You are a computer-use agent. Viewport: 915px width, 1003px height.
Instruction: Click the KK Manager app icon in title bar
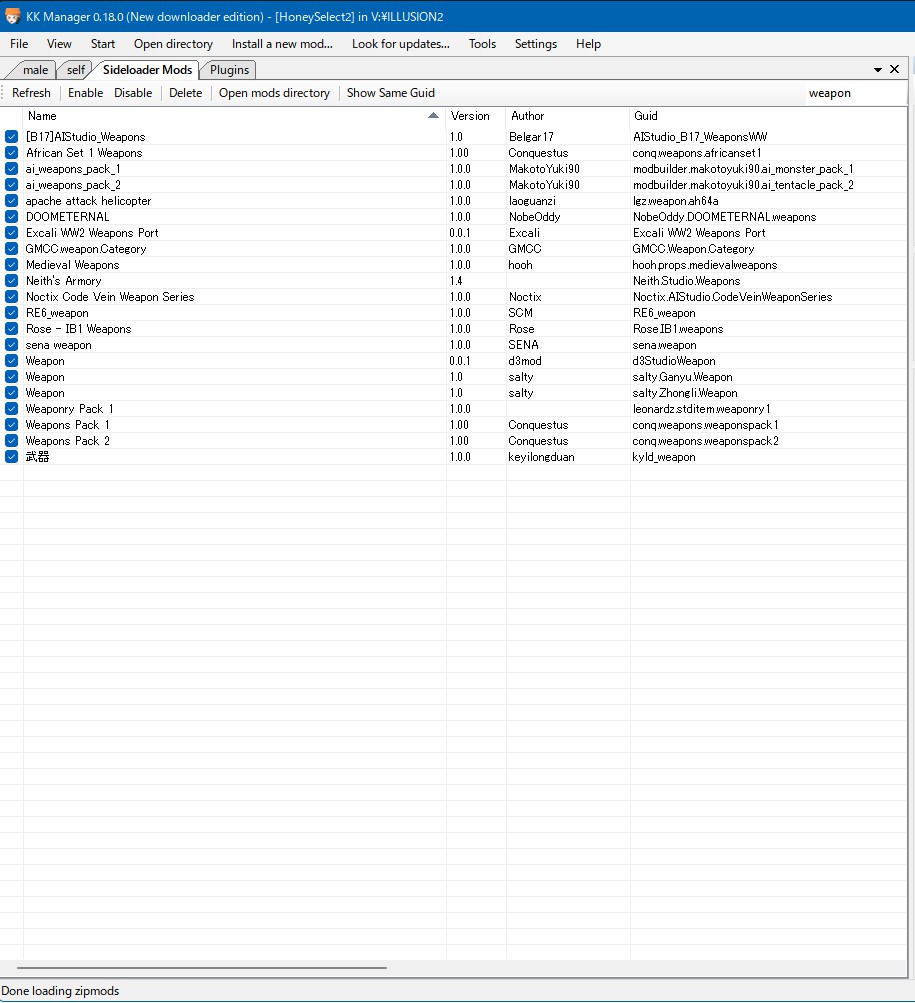12,17
